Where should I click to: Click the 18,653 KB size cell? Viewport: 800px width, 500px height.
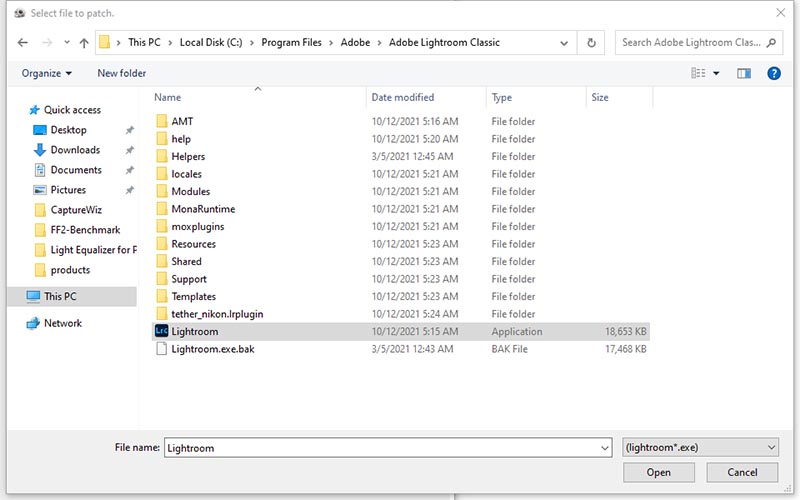tap(626, 332)
